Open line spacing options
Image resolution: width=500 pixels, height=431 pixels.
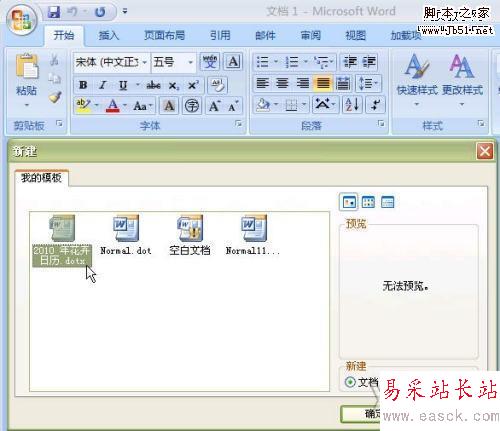pos(368,83)
